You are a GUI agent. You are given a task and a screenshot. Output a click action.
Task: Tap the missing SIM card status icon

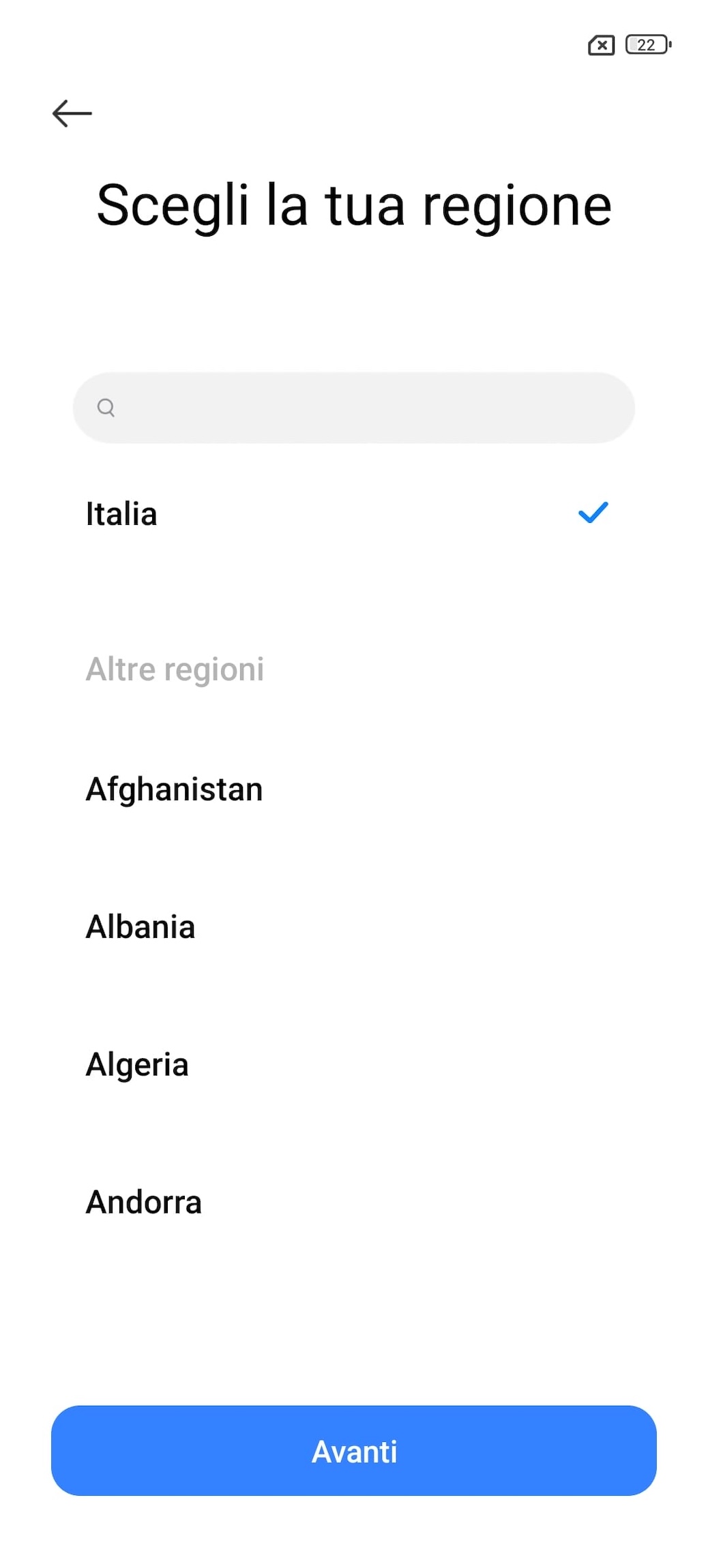click(601, 46)
